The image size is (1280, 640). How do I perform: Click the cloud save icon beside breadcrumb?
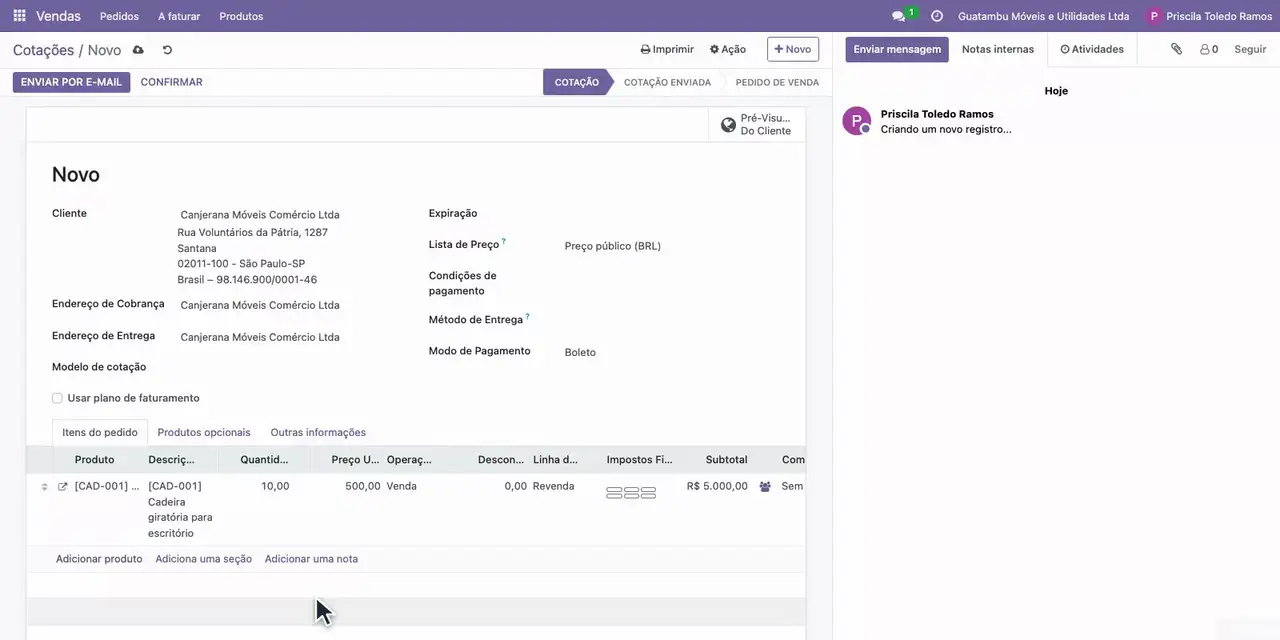pos(138,50)
